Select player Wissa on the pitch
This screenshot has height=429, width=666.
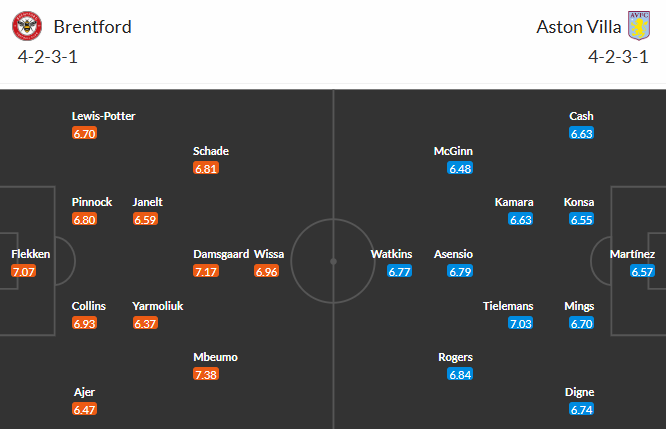[269, 254]
